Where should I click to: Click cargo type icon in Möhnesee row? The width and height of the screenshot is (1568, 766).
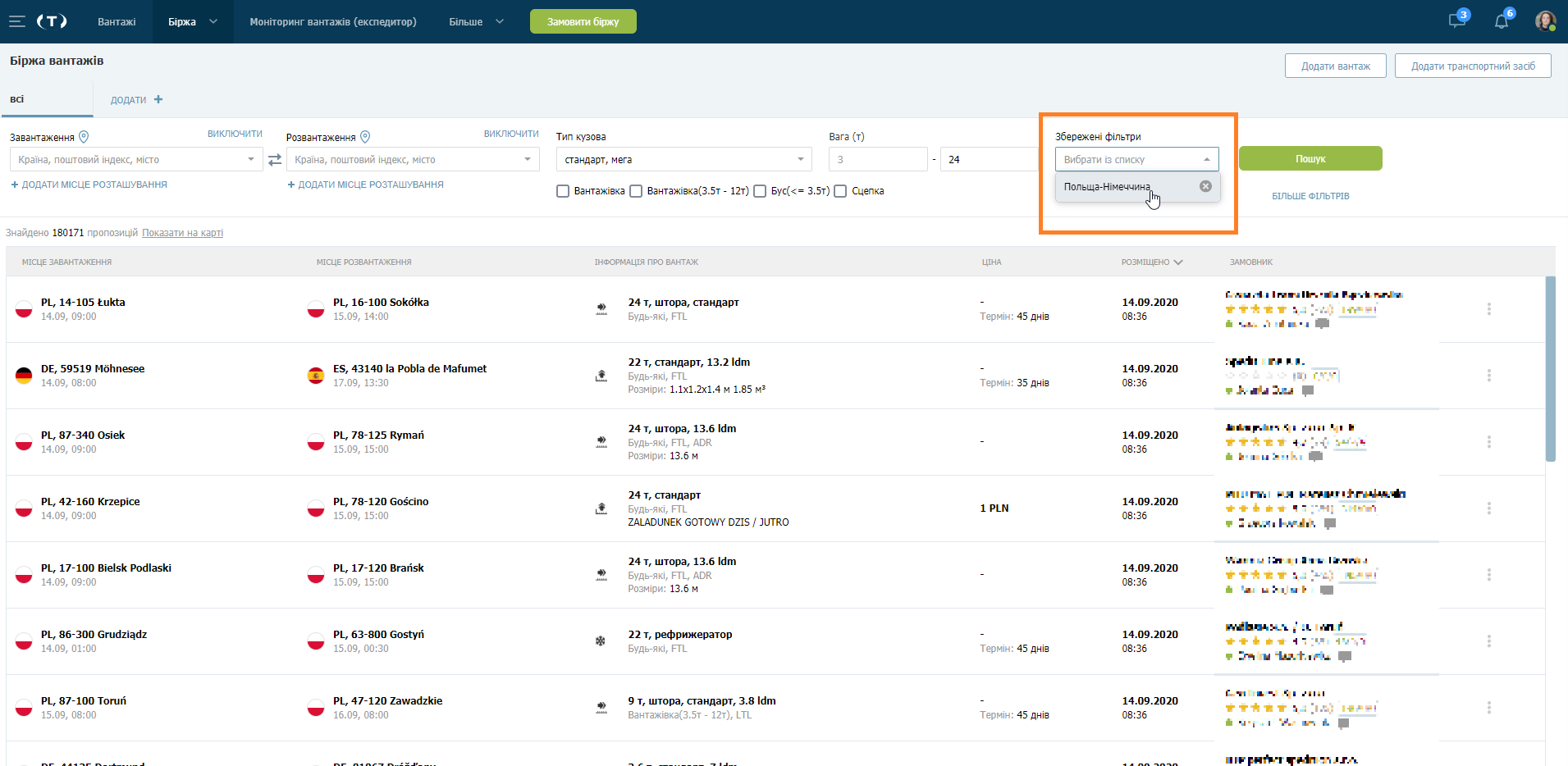tap(601, 376)
